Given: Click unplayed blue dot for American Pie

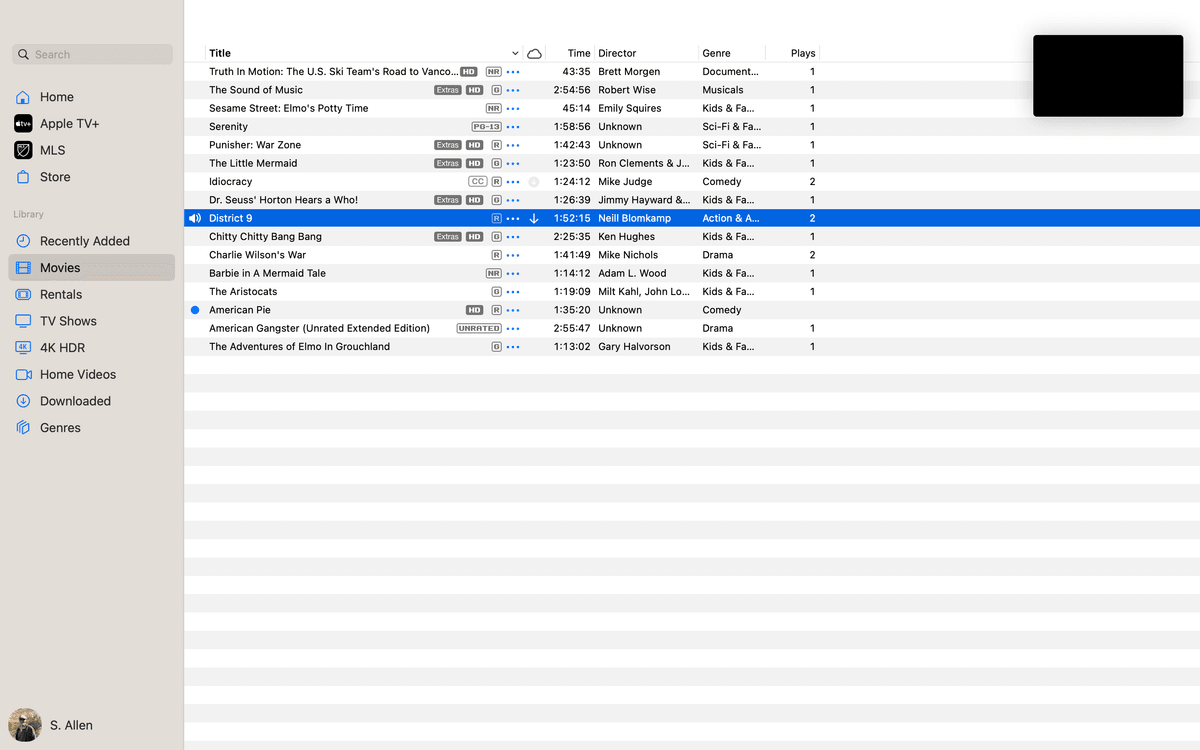Looking at the screenshot, I should click(195, 310).
